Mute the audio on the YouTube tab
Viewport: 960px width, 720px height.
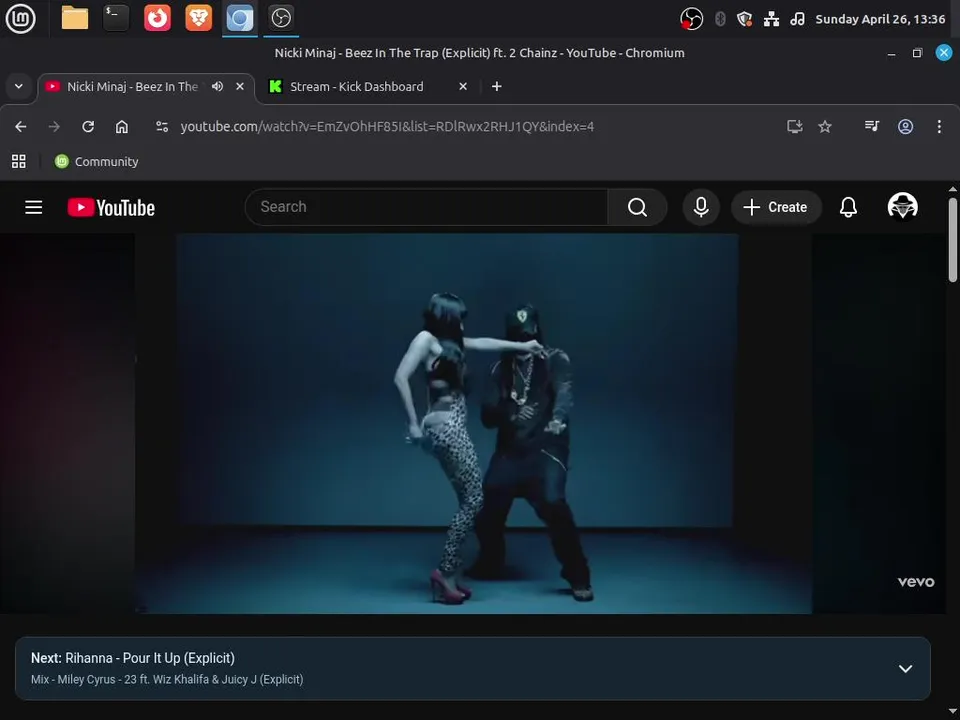(217, 86)
